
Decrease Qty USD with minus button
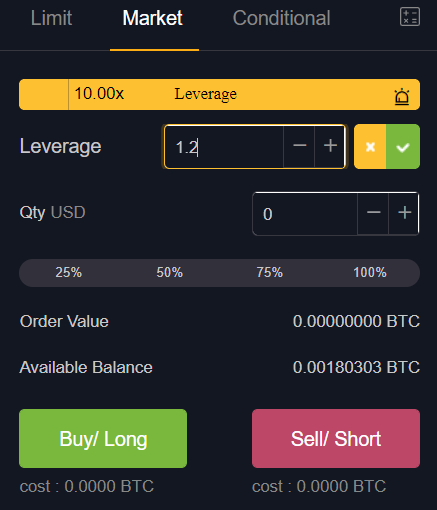click(x=373, y=213)
